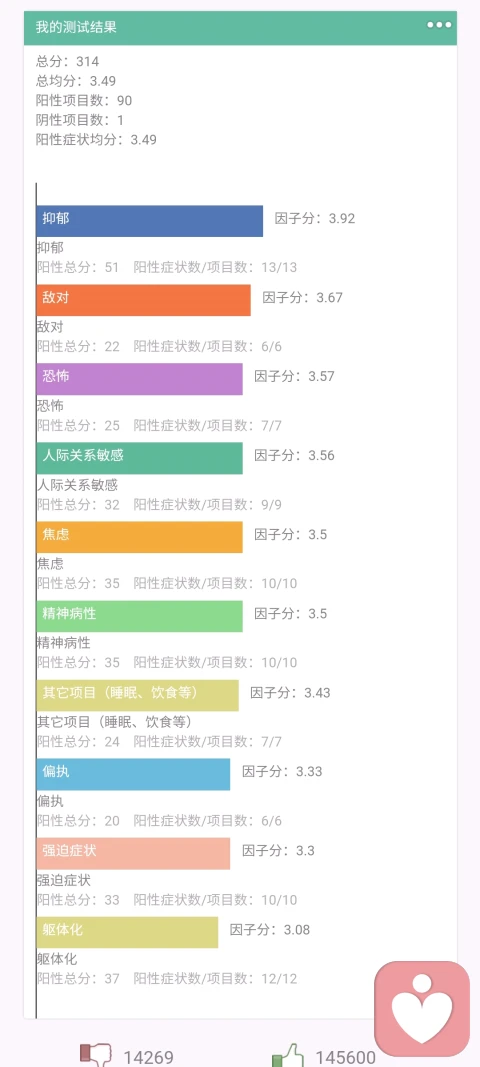Select the sky blue 偏执 bar

point(133,774)
